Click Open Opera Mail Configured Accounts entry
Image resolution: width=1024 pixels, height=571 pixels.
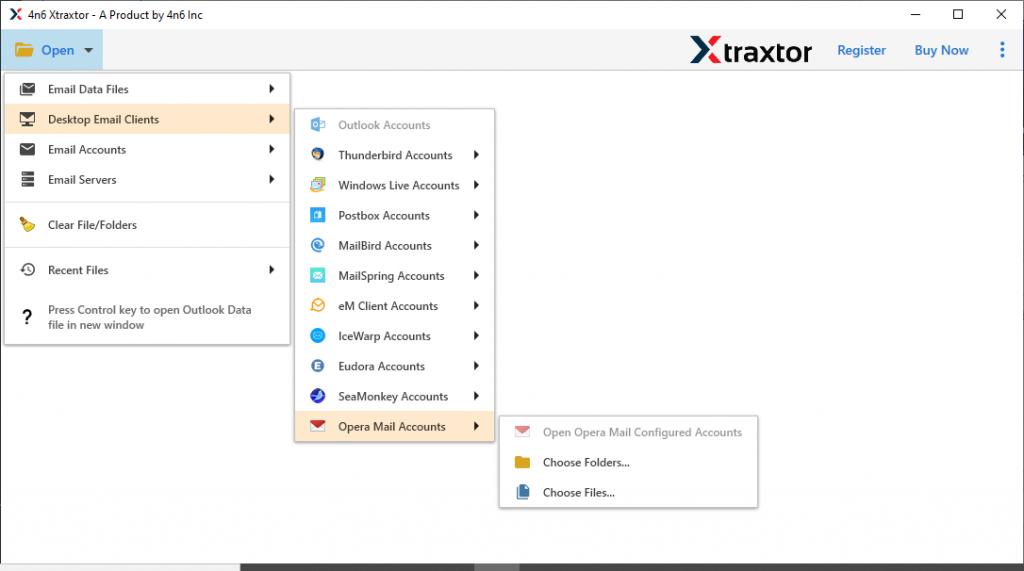628,432
